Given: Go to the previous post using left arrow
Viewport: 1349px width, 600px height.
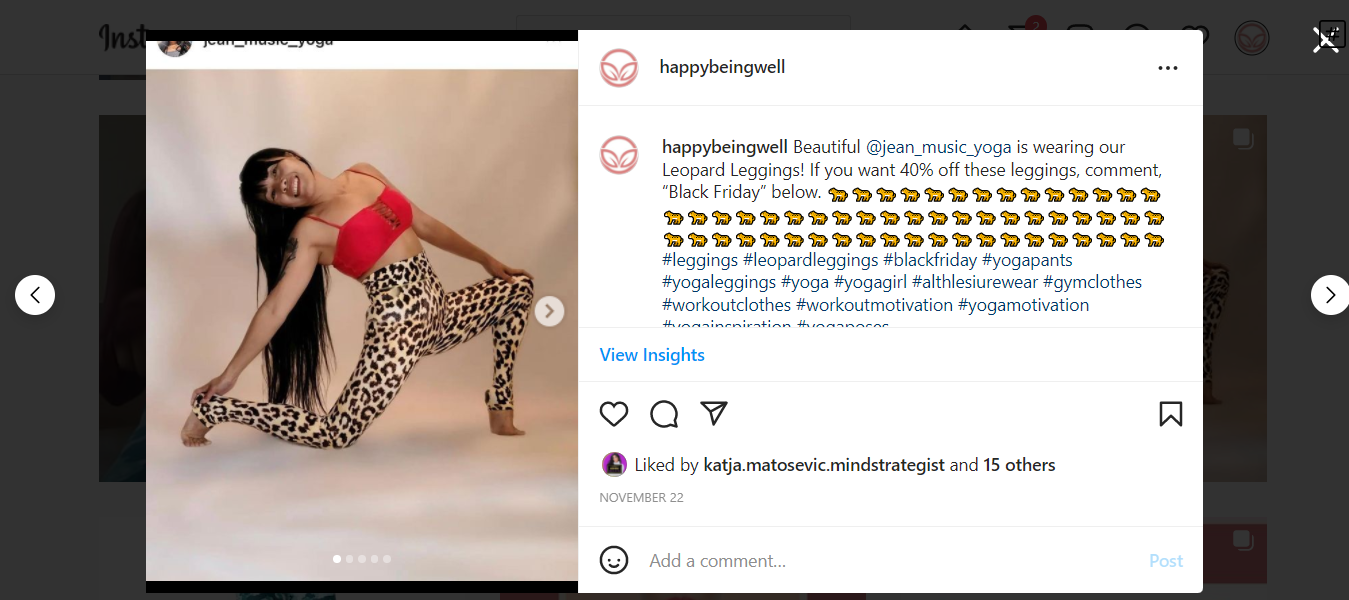Looking at the screenshot, I should [35, 295].
